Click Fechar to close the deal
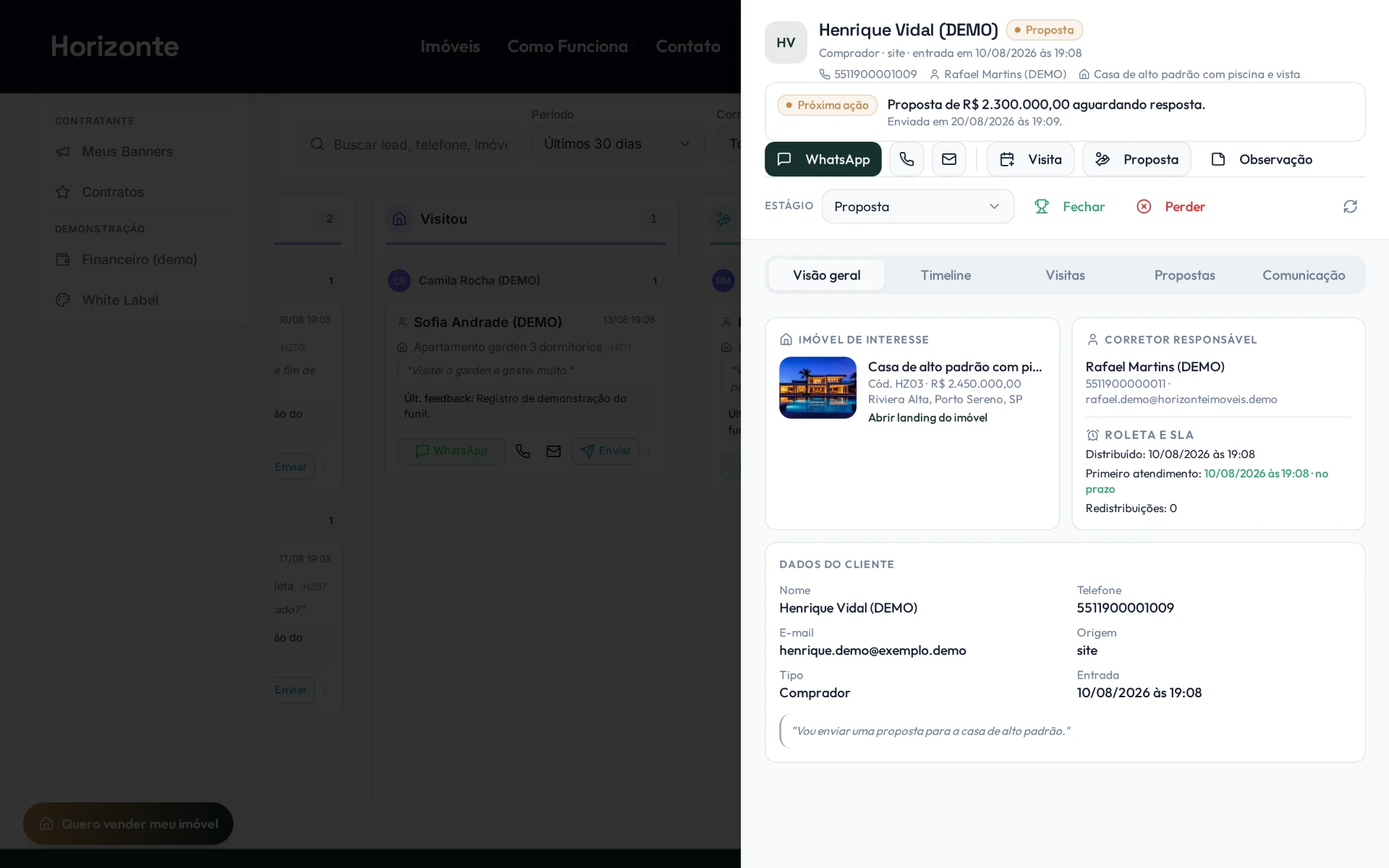The image size is (1389, 868). pyautogui.click(x=1069, y=206)
